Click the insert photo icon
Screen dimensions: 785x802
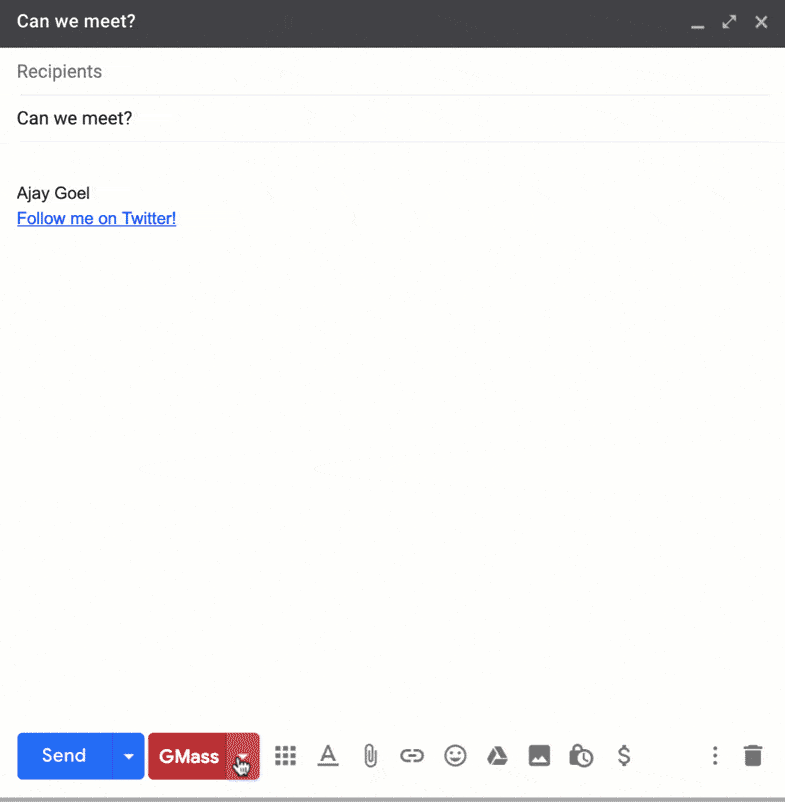[539, 756]
